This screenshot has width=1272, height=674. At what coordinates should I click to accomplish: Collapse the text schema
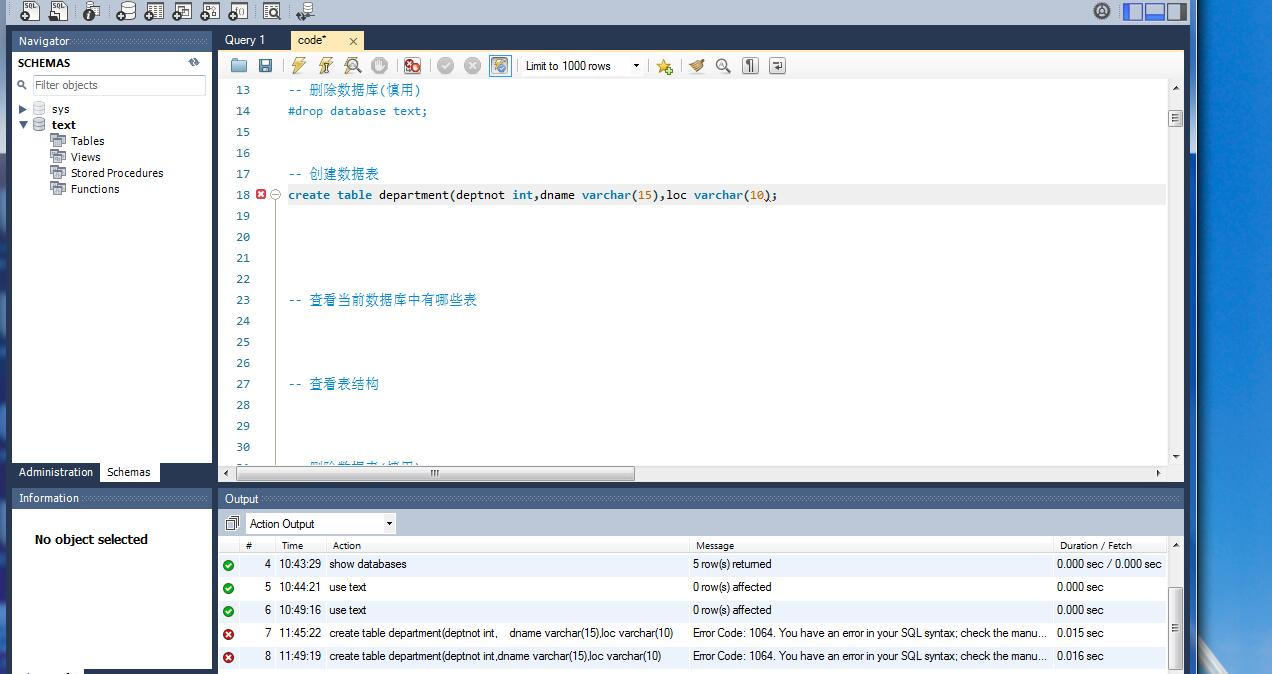click(23, 125)
